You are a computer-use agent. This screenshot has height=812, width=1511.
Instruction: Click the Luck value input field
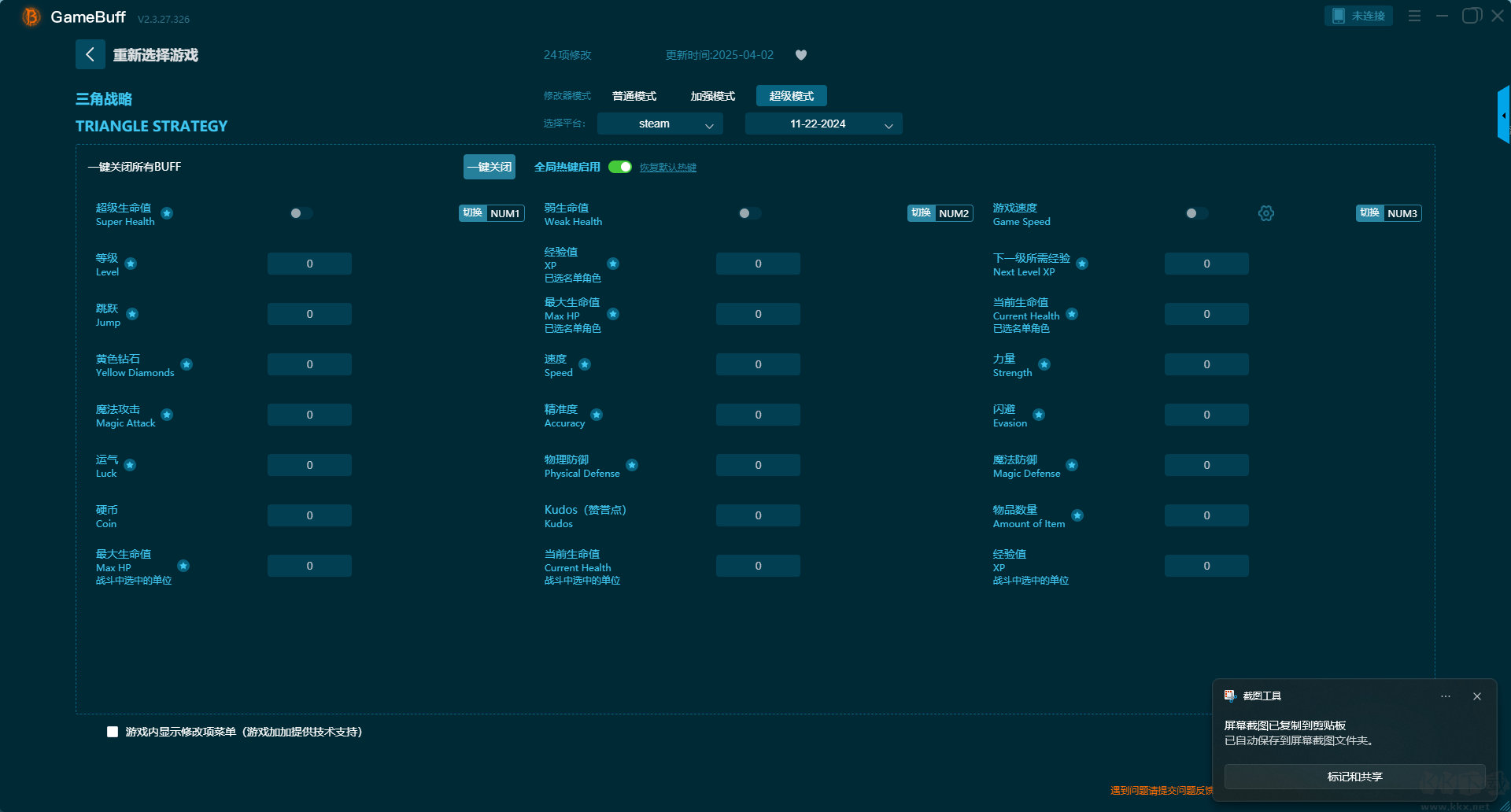pos(309,465)
